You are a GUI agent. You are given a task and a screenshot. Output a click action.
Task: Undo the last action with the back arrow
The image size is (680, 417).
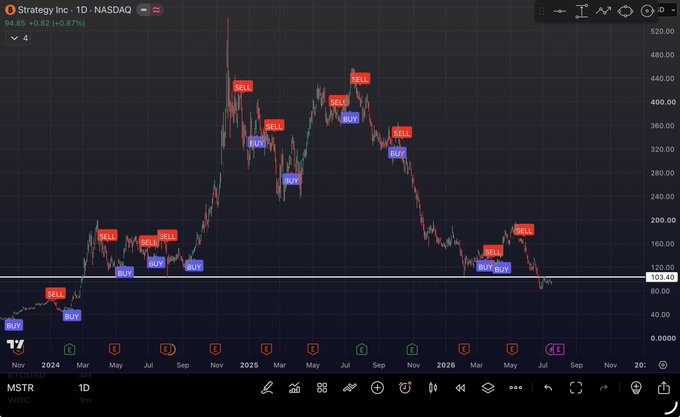point(548,388)
